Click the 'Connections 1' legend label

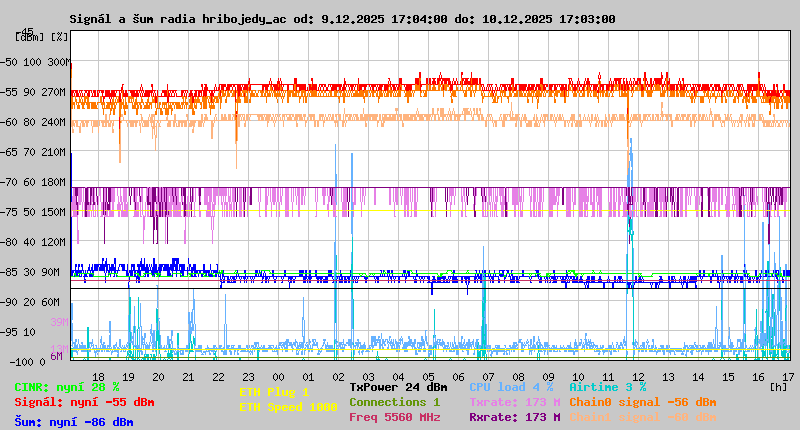(x=394, y=402)
